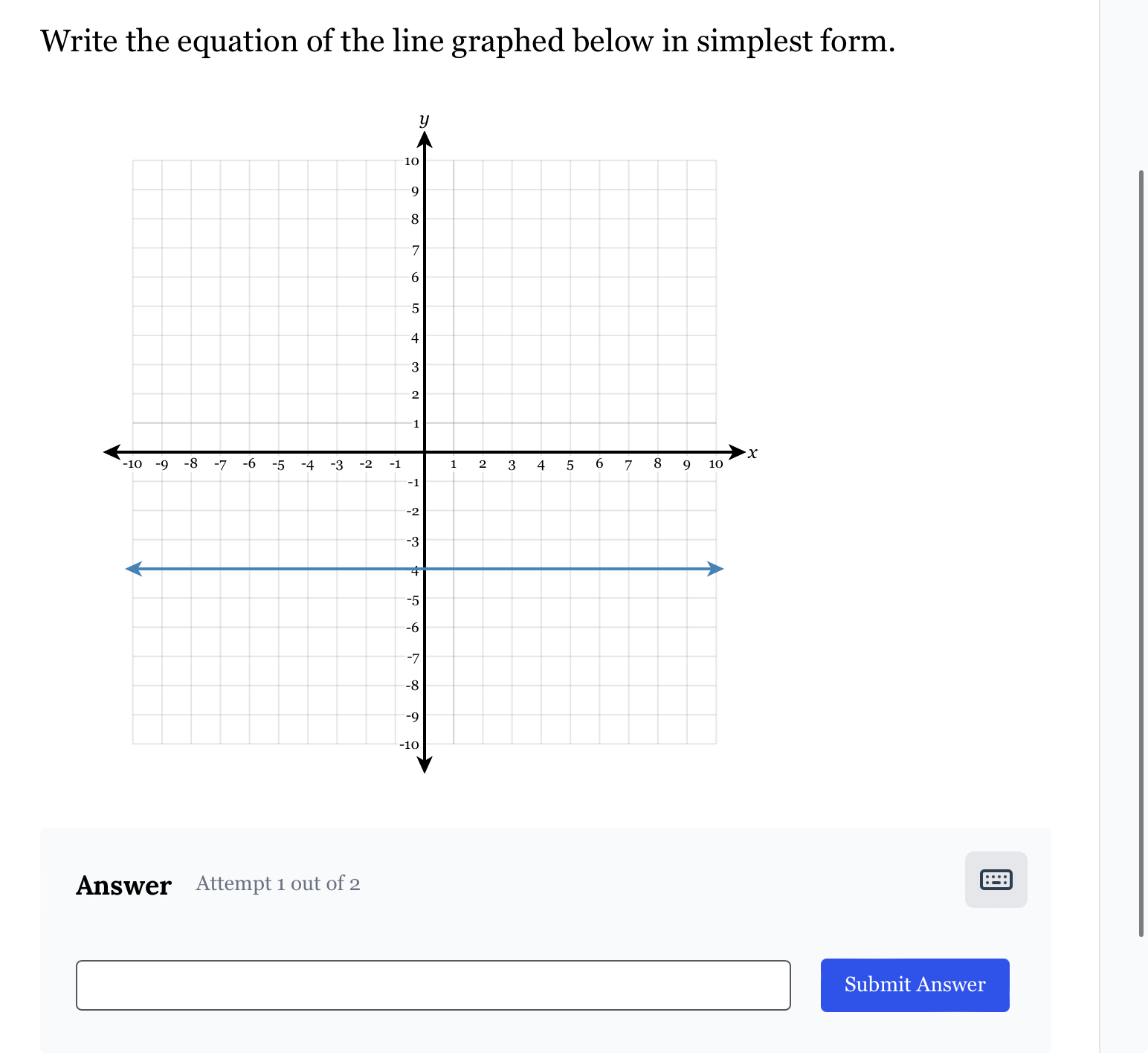Click the x-axis right arrow
The height and width of the screenshot is (1053, 1148).
[736, 452]
